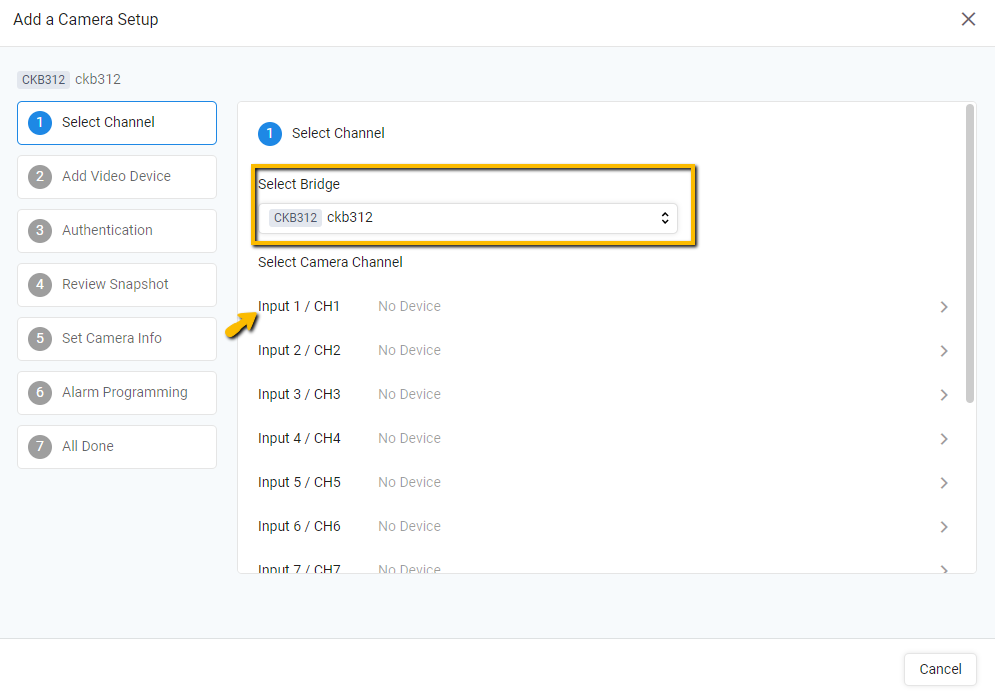995x696 pixels.
Task: Click the Cancel button
Action: point(940,669)
